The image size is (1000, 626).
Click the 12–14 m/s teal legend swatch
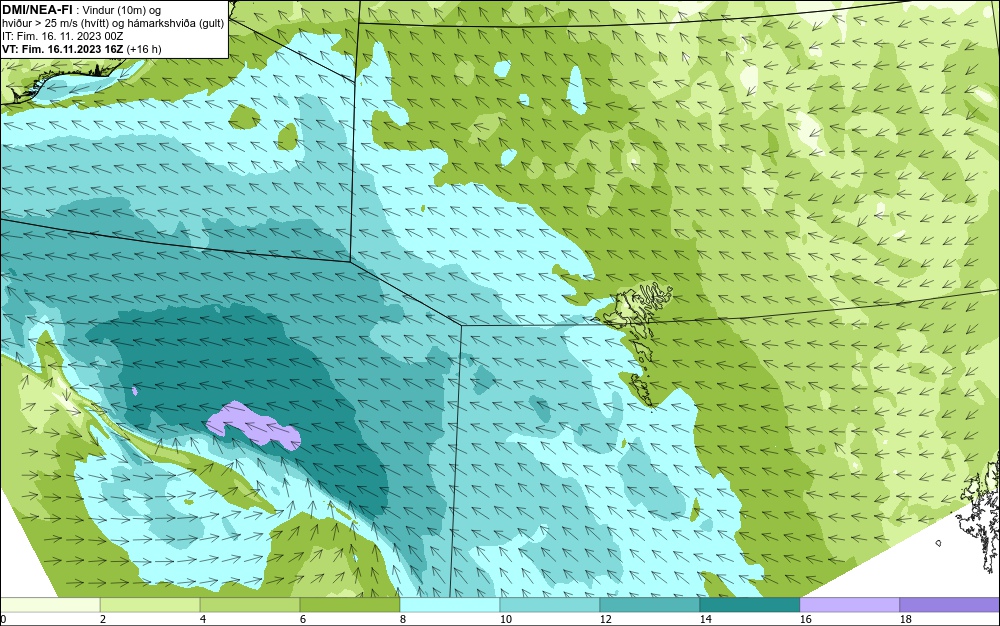650,605
